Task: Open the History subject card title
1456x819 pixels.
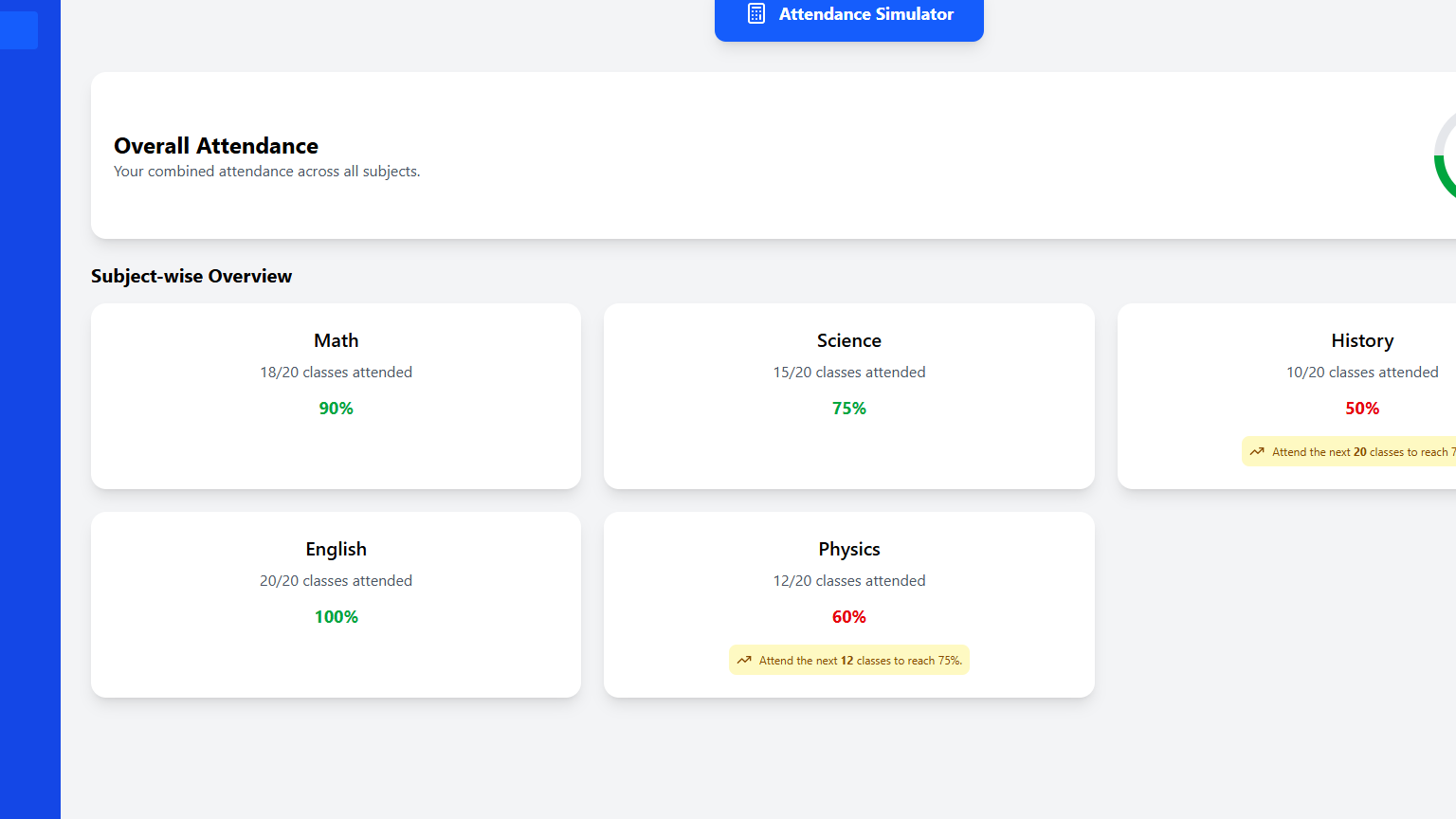Action: [x=1361, y=340]
